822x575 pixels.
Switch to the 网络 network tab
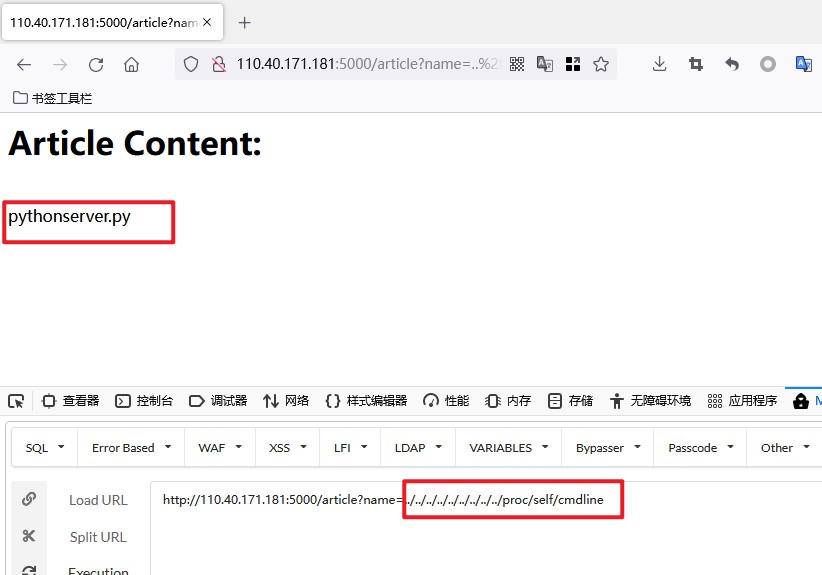pos(286,401)
